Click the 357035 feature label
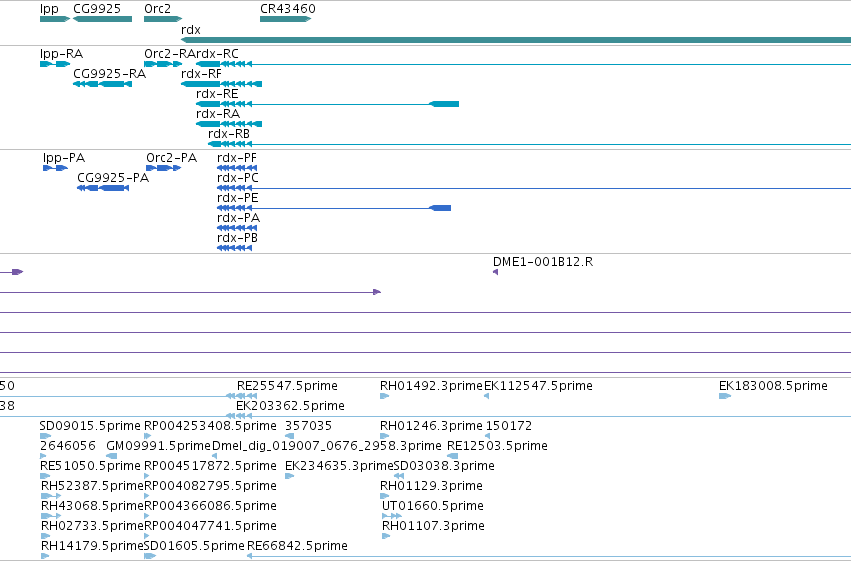Image resolution: width=851 pixels, height=561 pixels. point(308,426)
